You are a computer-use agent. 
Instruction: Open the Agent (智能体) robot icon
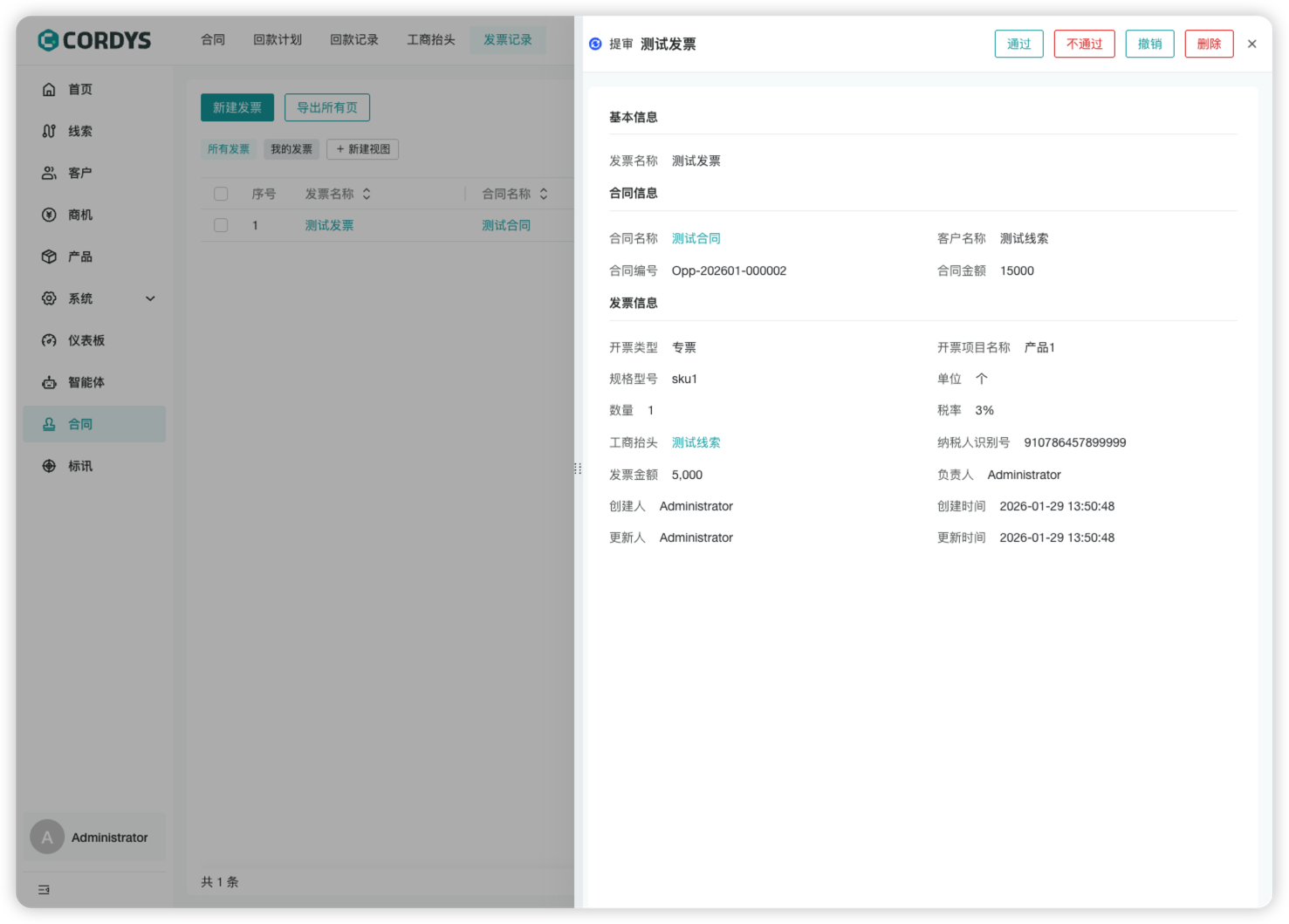tap(49, 382)
